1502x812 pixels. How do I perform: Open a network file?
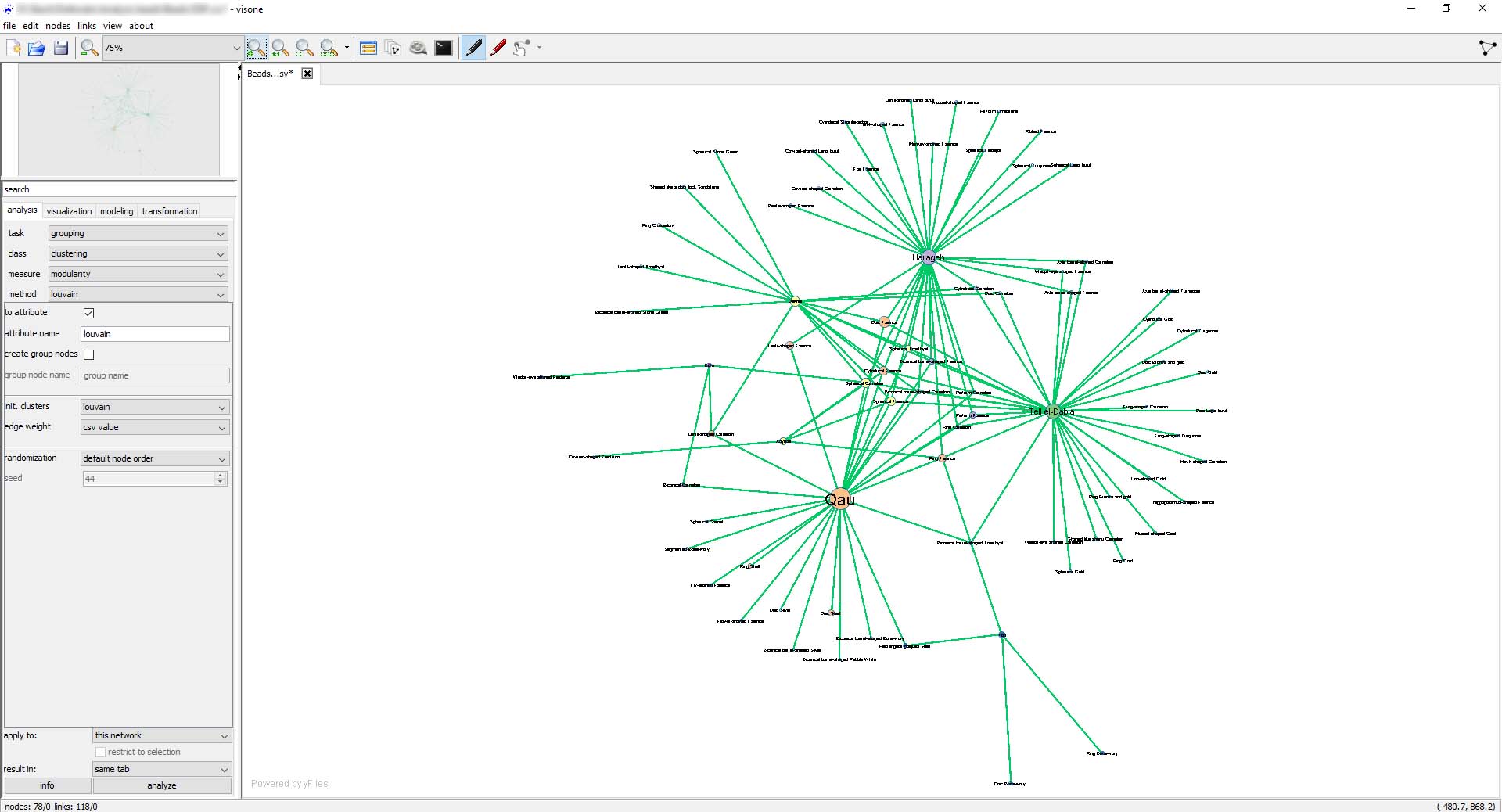37,49
